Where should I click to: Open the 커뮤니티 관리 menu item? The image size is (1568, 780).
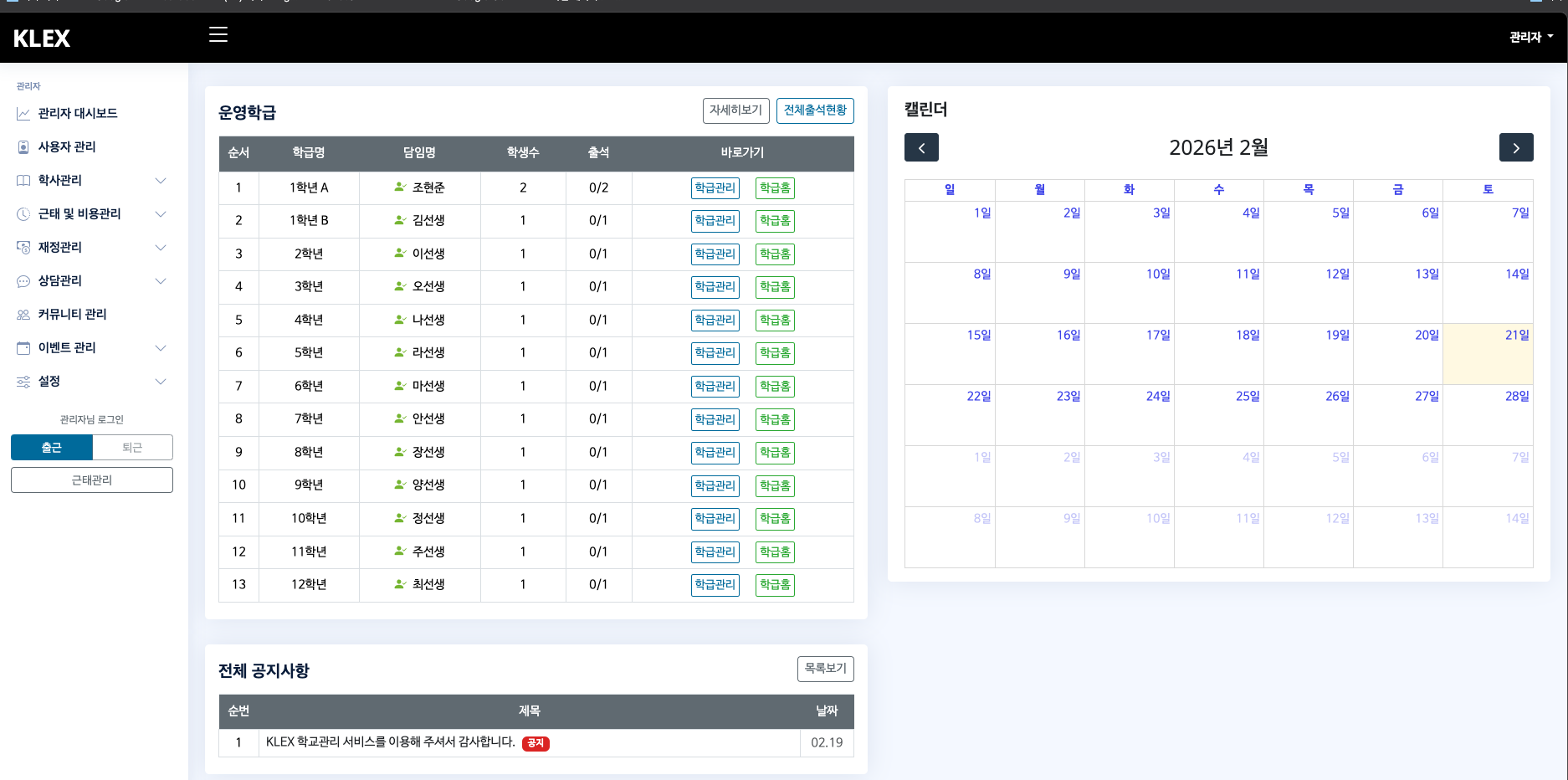pyautogui.click(x=75, y=315)
